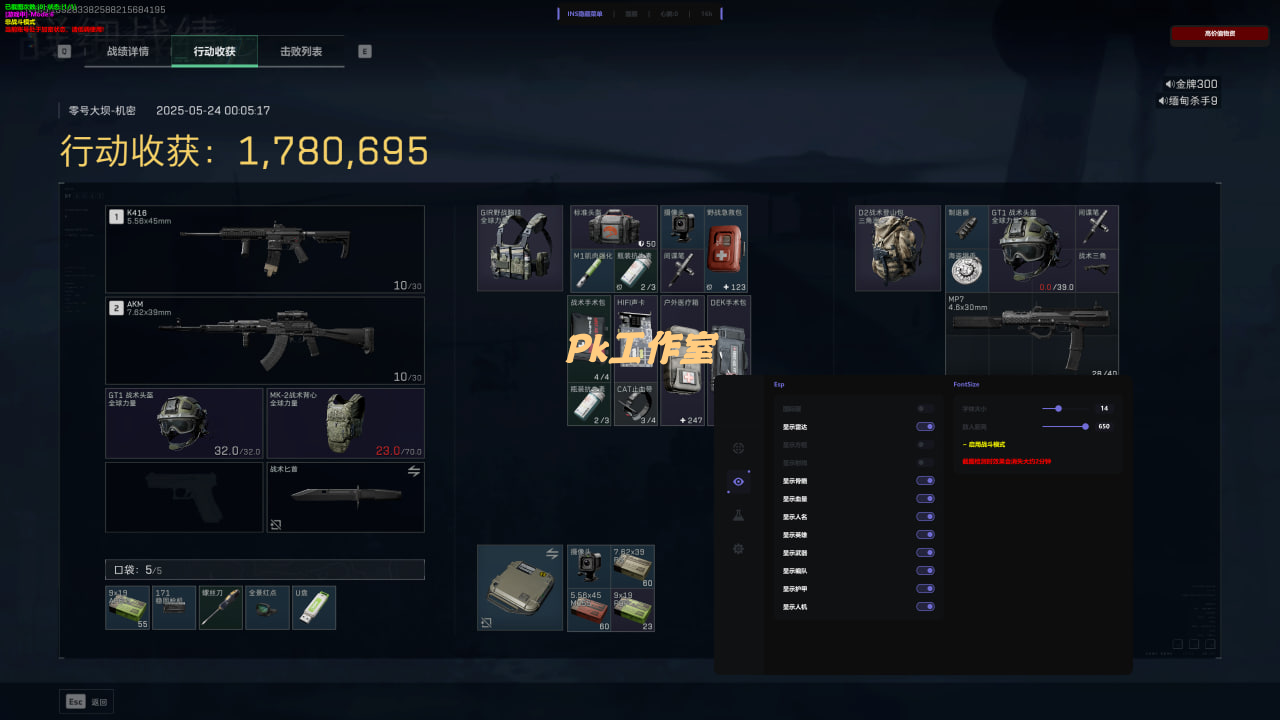Select the HIFI sound card item

point(636,339)
